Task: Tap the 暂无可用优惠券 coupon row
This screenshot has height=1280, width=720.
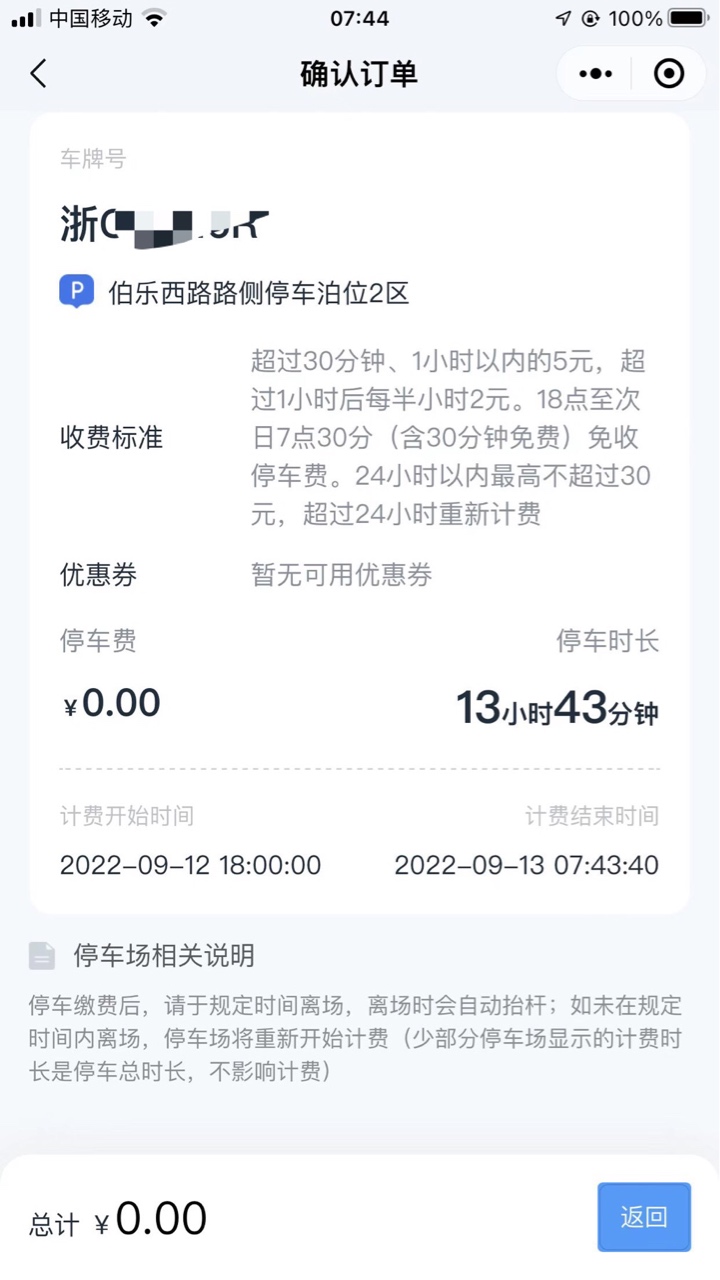Action: 341,575
